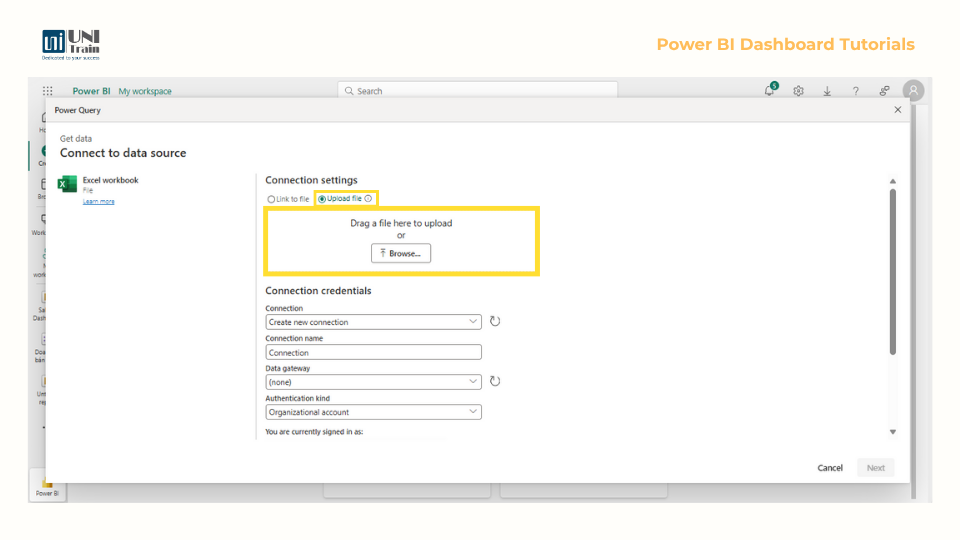Click the Upload file info icon
The width and height of the screenshot is (960, 540).
[x=368, y=198]
